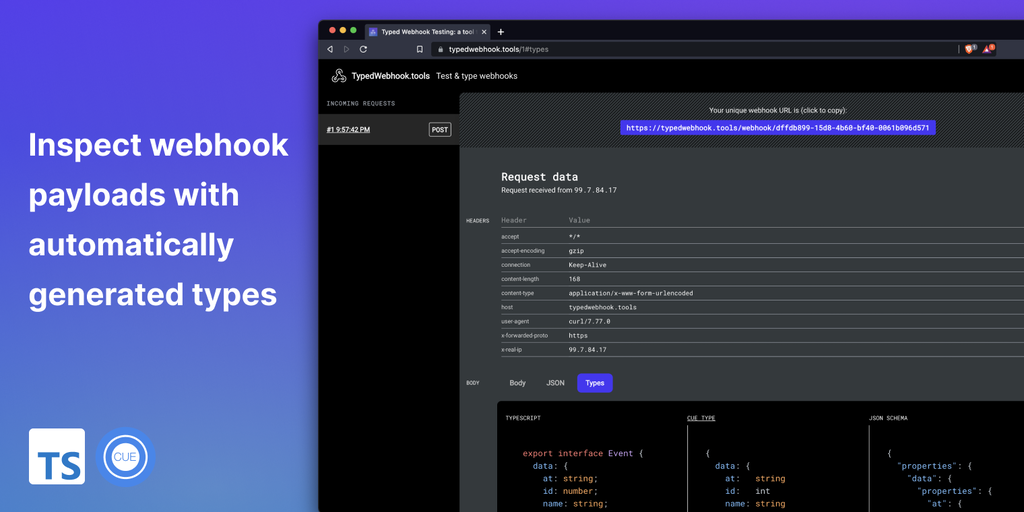
Task: Copy the unique webhook URL
Action: click(777, 128)
